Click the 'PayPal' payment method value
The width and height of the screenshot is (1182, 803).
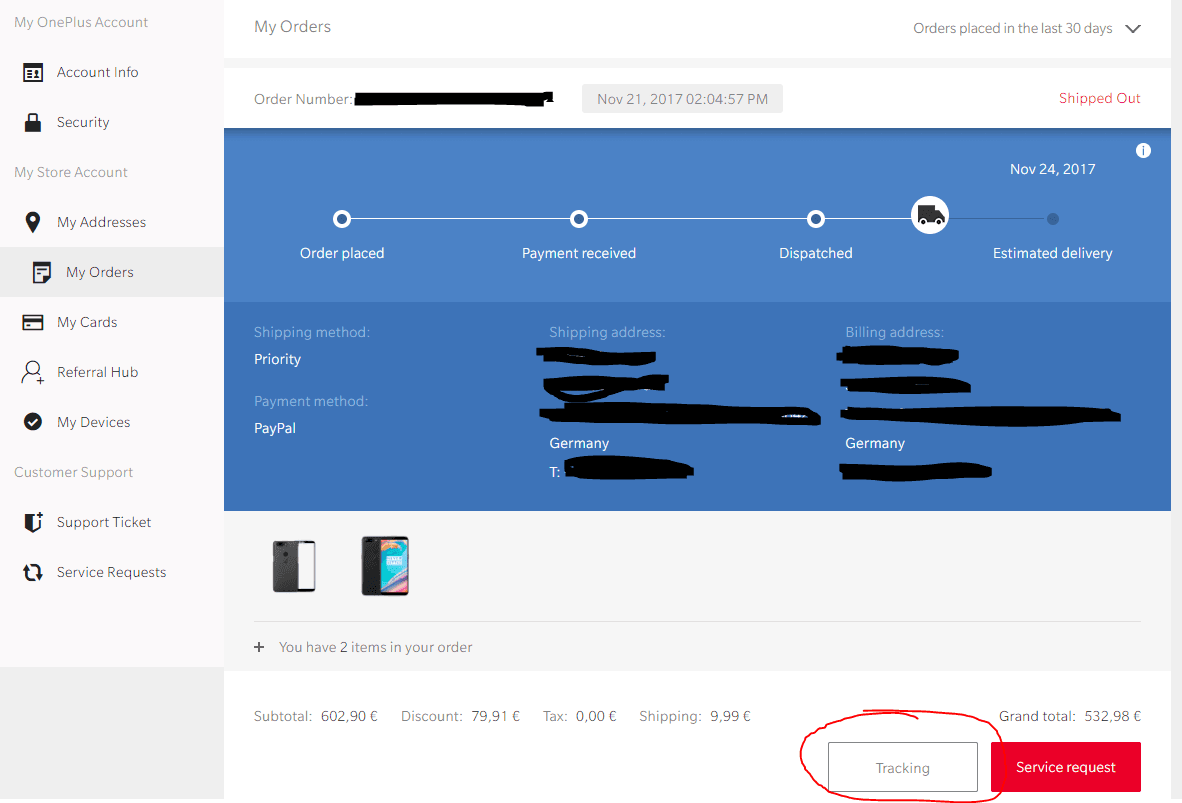pyautogui.click(x=274, y=428)
